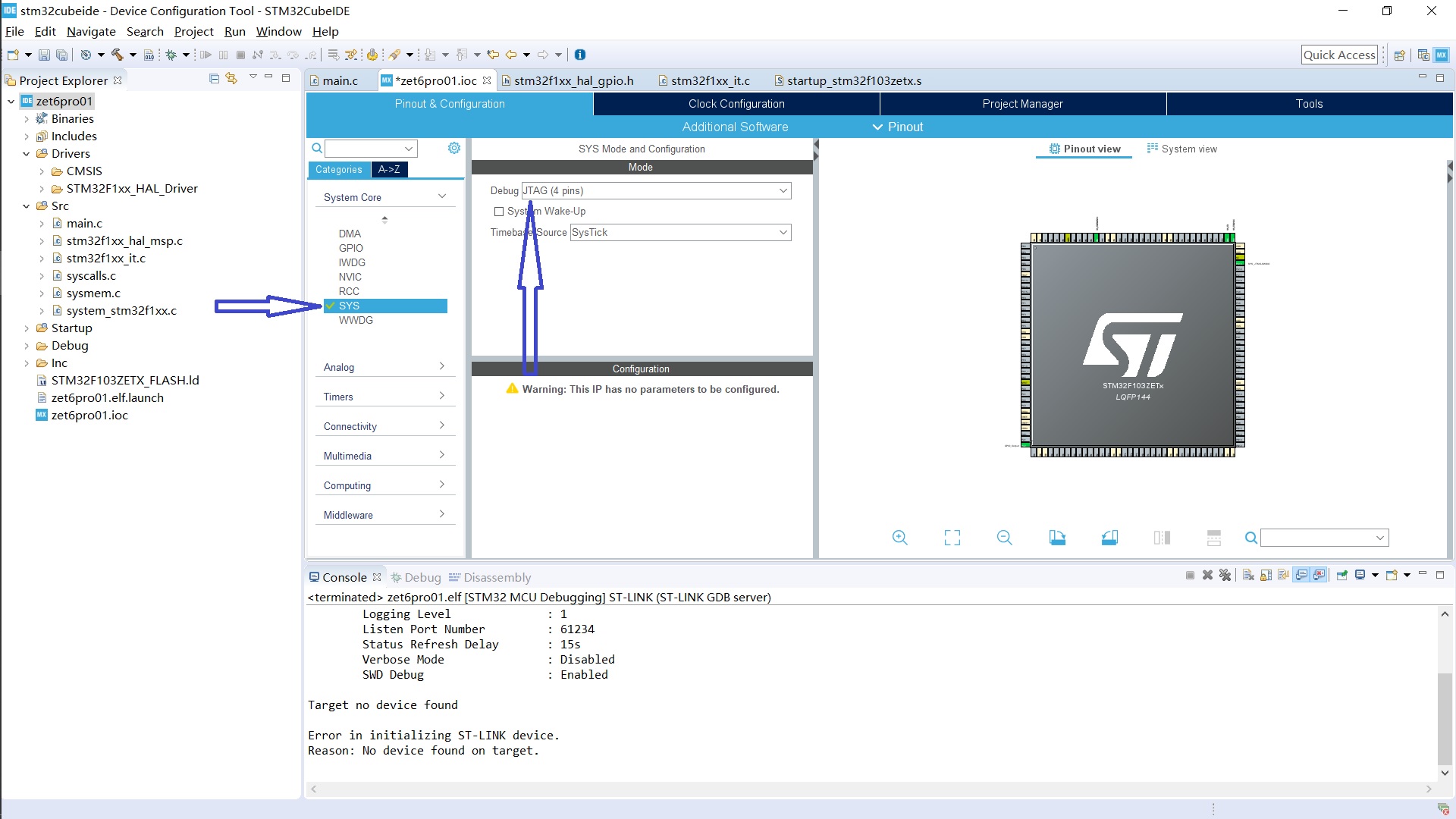Click the Save All toolbar icon

(x=62, y=55)
